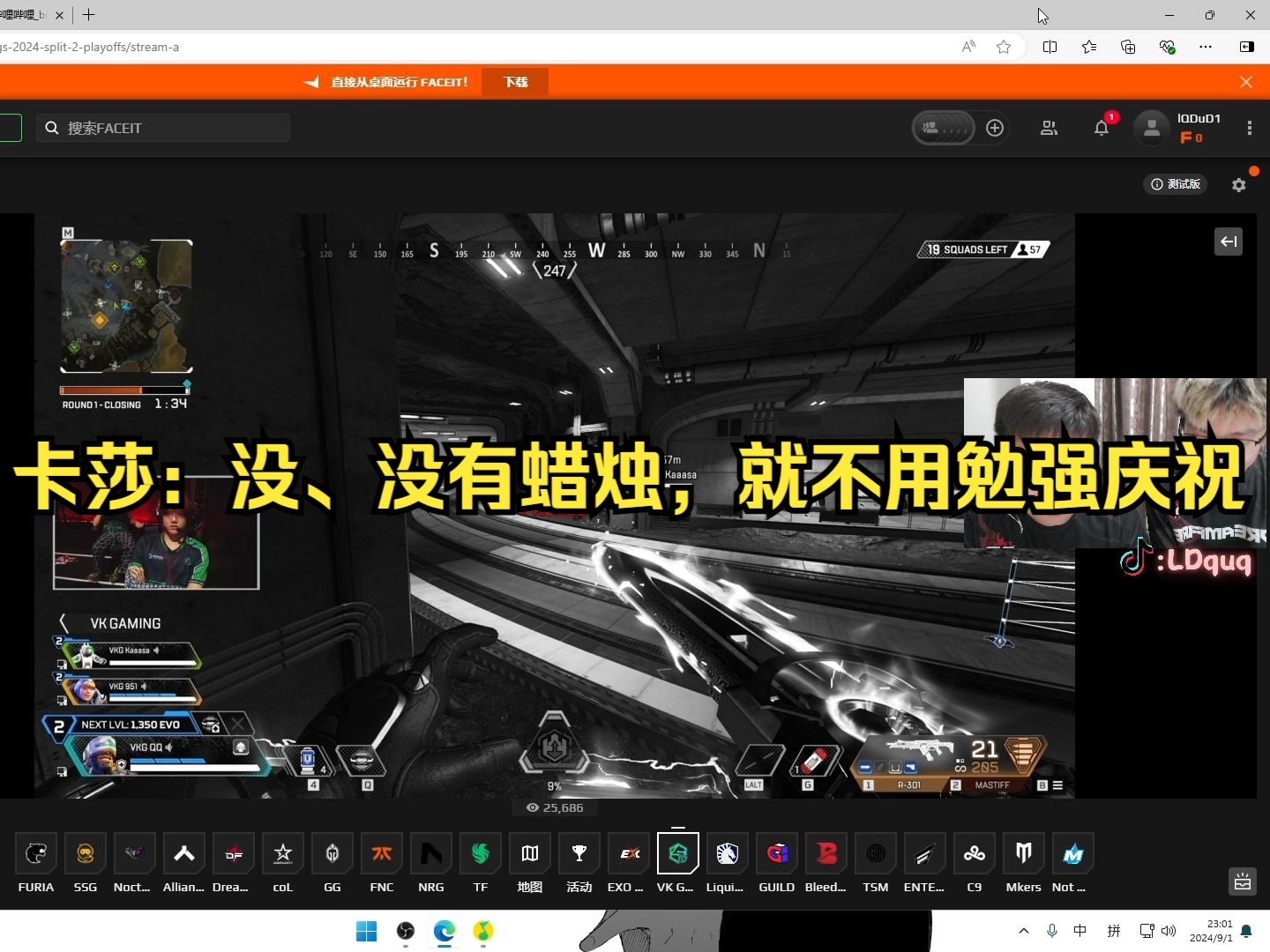Open OBS Studio from taskbar

pyautogui.click(x=405, y=931)
